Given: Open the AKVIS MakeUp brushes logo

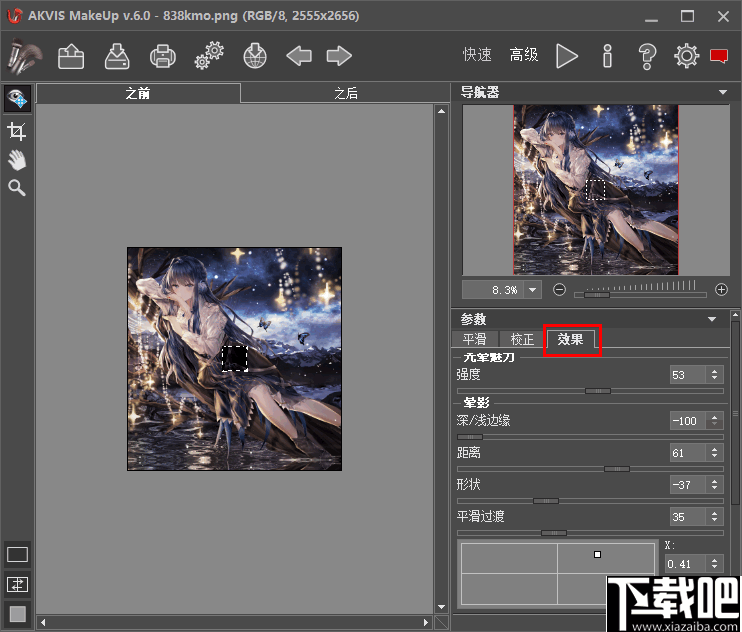Looking at the screenshot, I should [x=24, y=56].
